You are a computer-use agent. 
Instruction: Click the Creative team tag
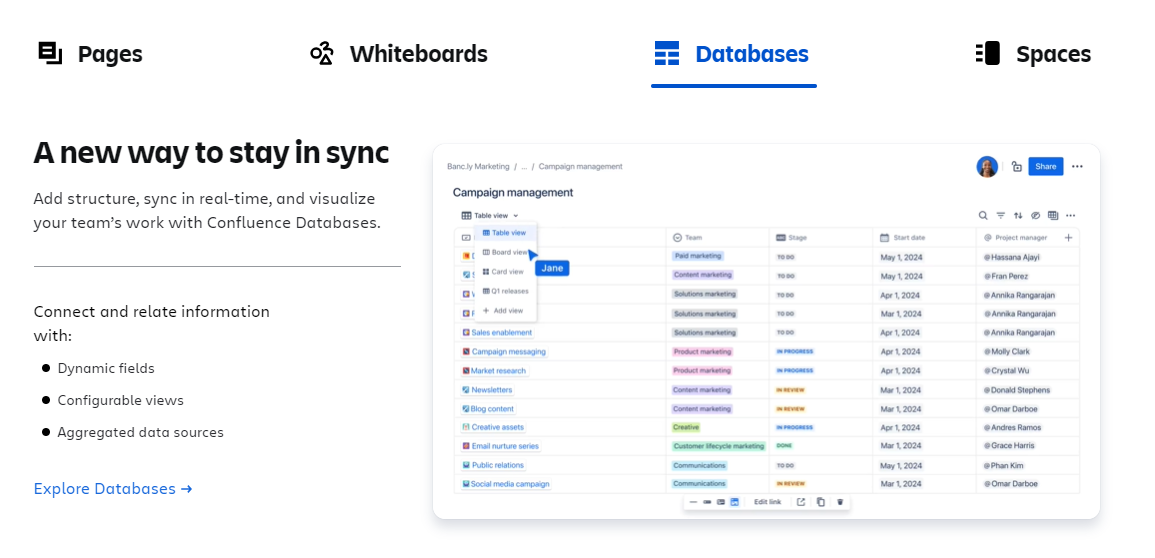[x=686, y=427]
